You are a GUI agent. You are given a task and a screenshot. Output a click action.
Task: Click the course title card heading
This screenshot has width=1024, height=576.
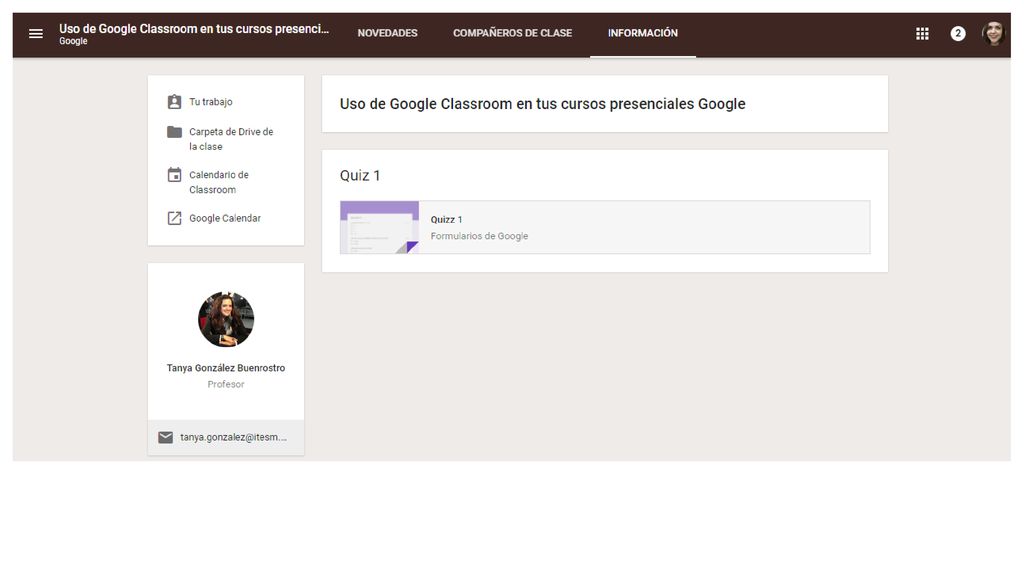[543, 104]
